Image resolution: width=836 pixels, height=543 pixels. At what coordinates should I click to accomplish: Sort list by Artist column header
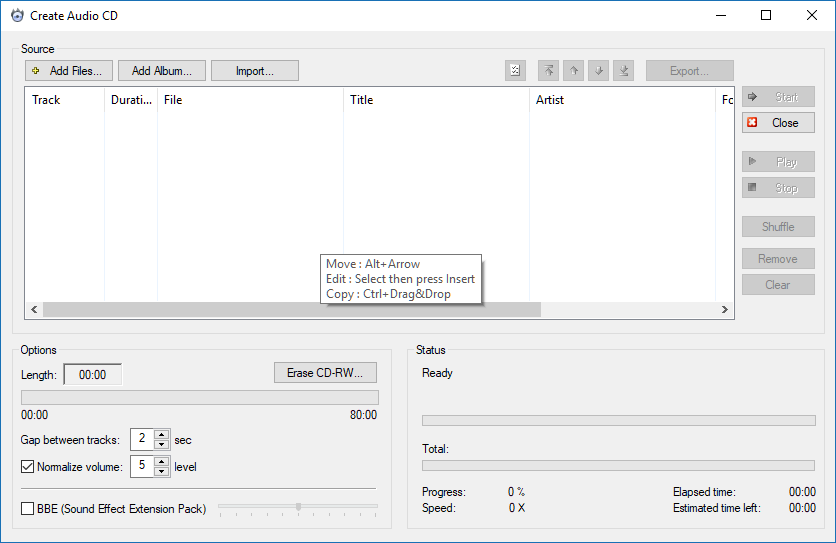click(x=622, y=100)
